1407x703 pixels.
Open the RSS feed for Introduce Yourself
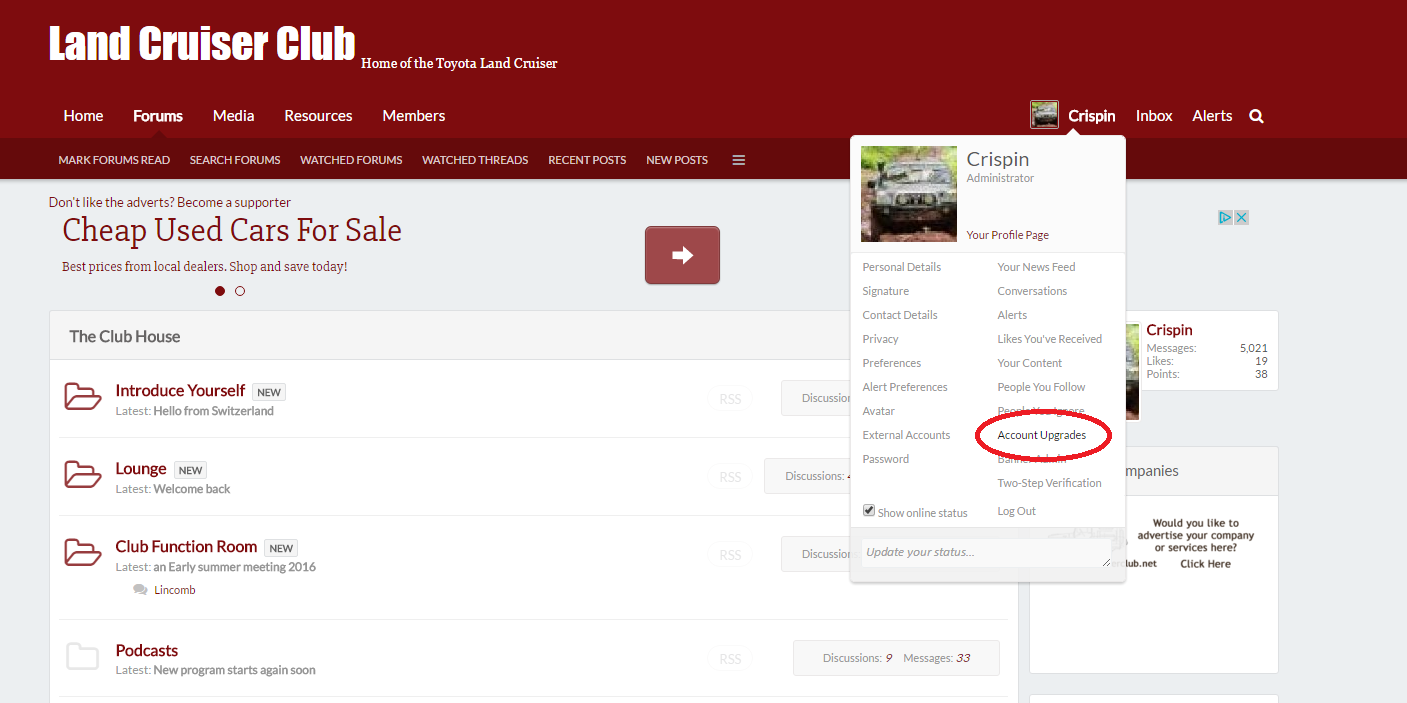730,399
